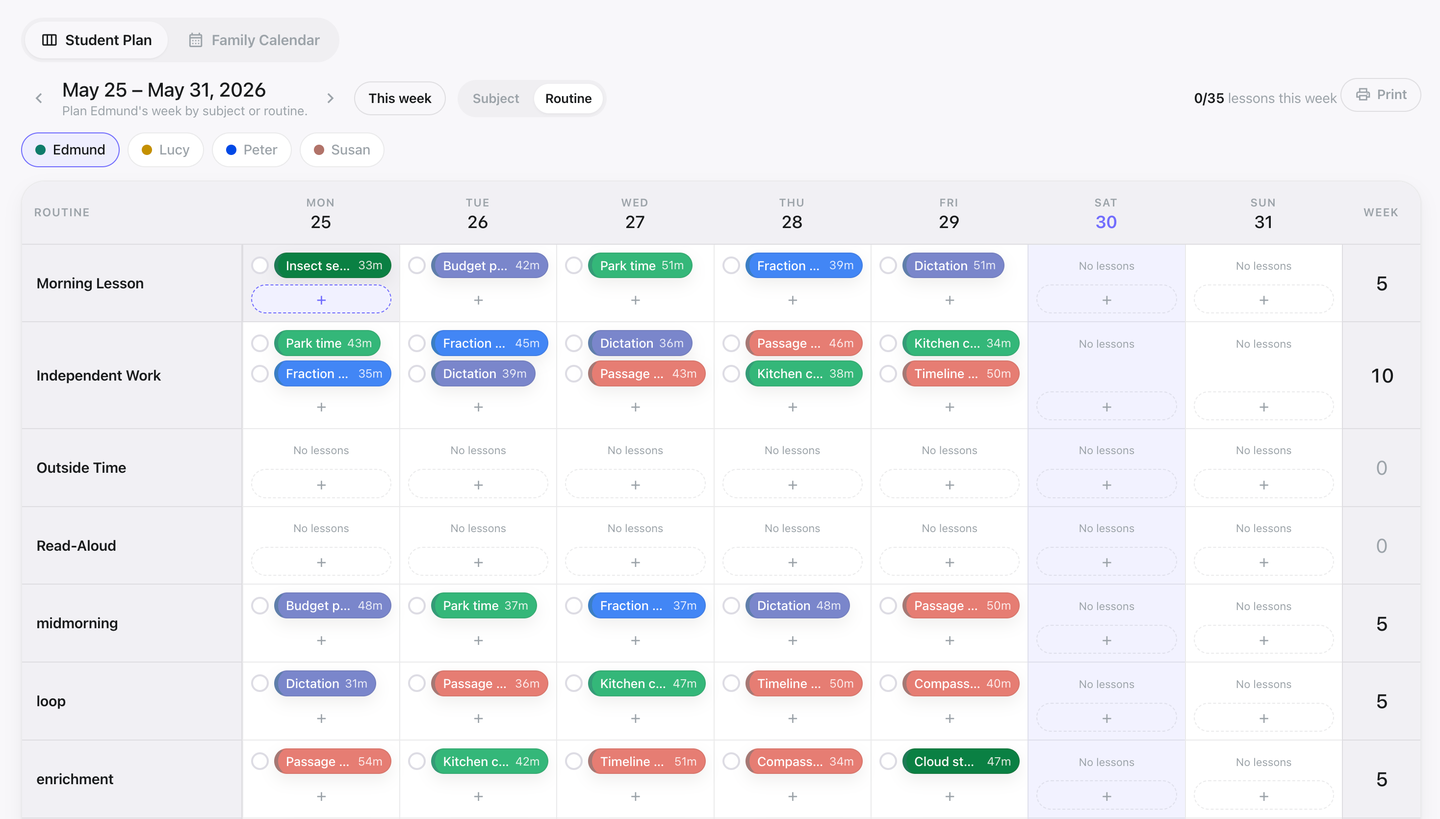Add lesson to Read-Aloud on Friday
The height and width of the screenshot is (819, 1440).
pyautogui.click(x=949, y=562)
